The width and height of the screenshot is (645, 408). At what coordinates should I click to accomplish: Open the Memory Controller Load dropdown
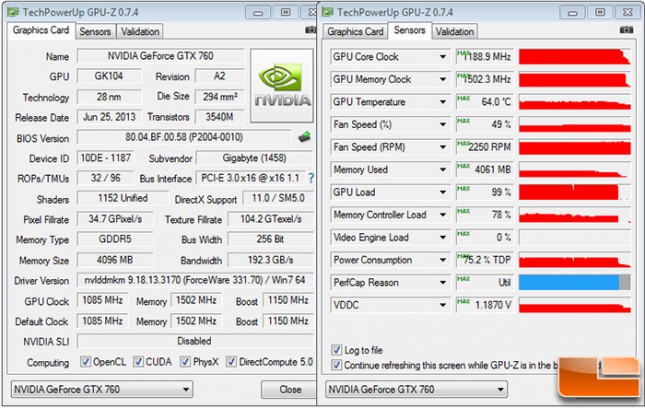click(443, 215)
